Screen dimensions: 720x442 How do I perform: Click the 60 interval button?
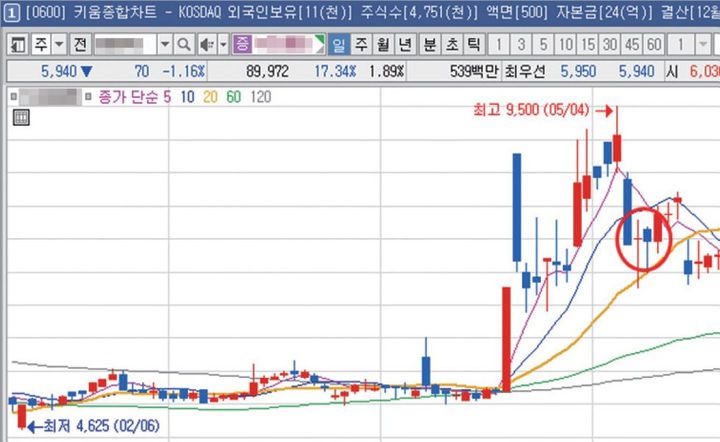click(654, 45)
